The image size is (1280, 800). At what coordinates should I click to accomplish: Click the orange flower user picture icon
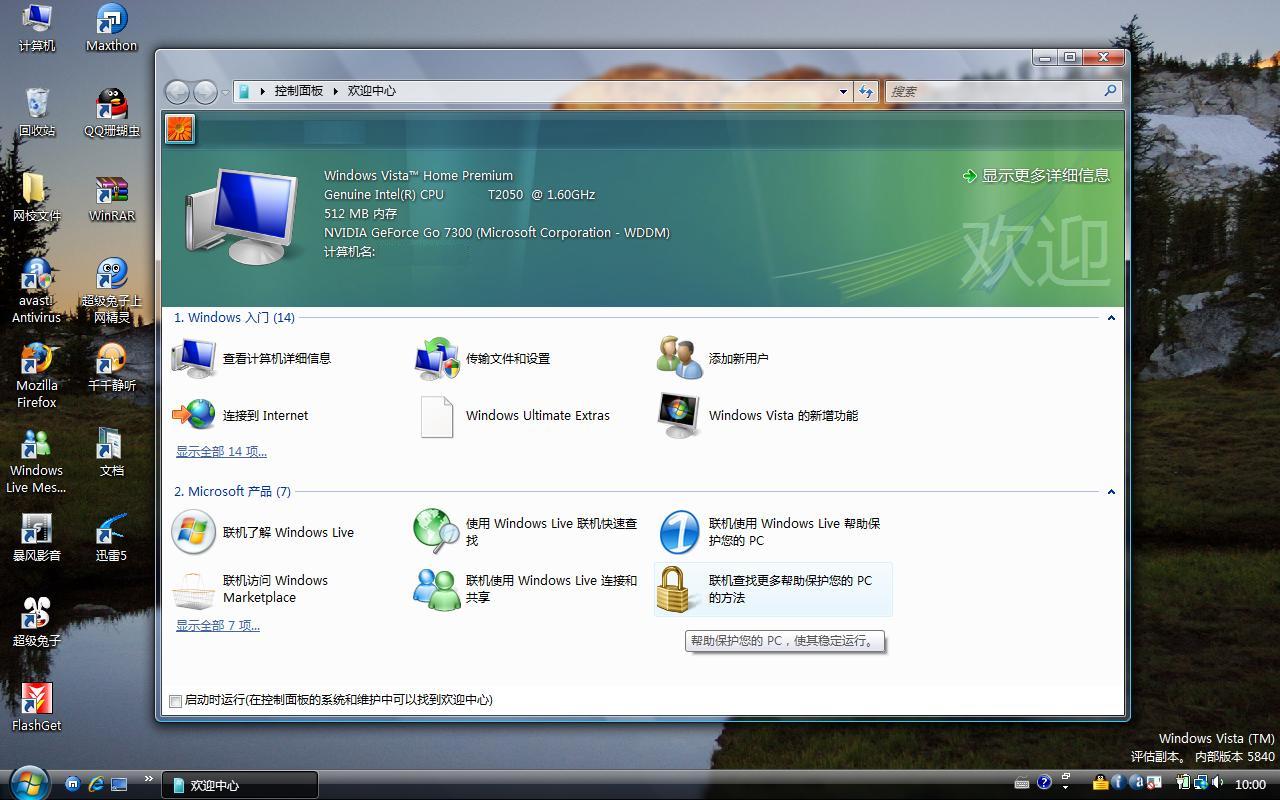[180, 129]
